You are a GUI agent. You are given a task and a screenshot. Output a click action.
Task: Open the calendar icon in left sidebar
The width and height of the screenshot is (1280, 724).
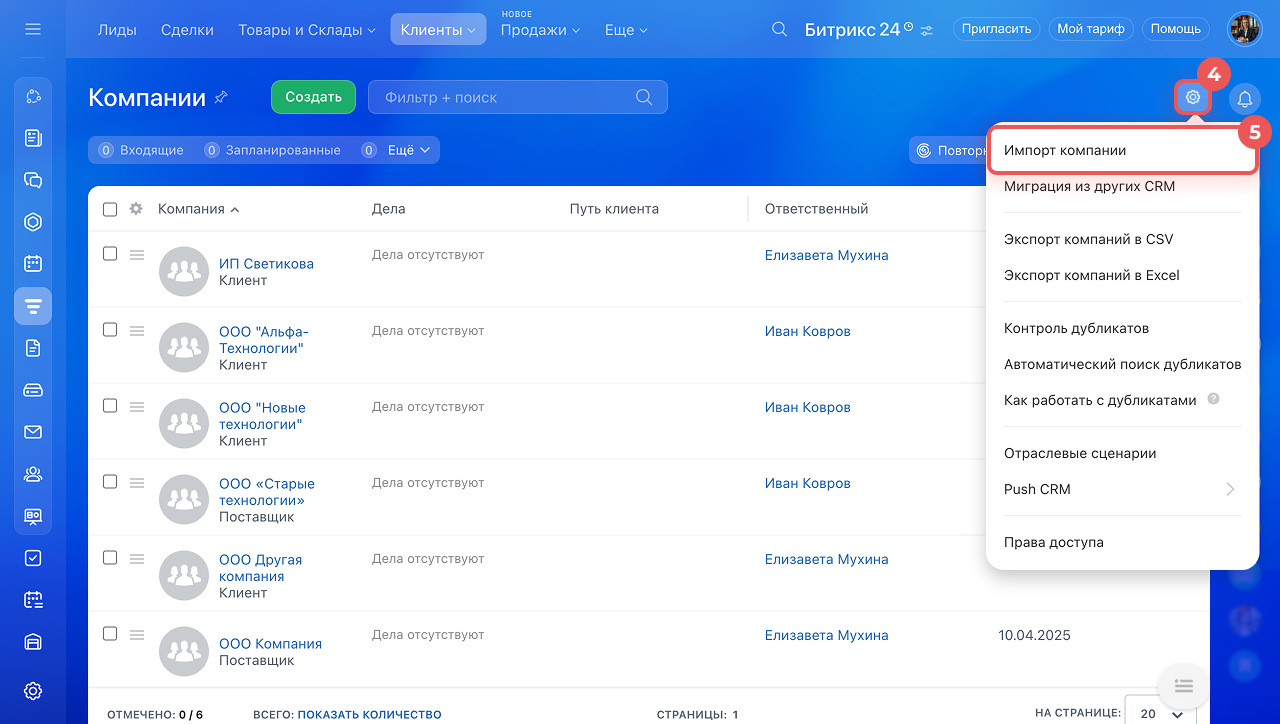(33, 264)
